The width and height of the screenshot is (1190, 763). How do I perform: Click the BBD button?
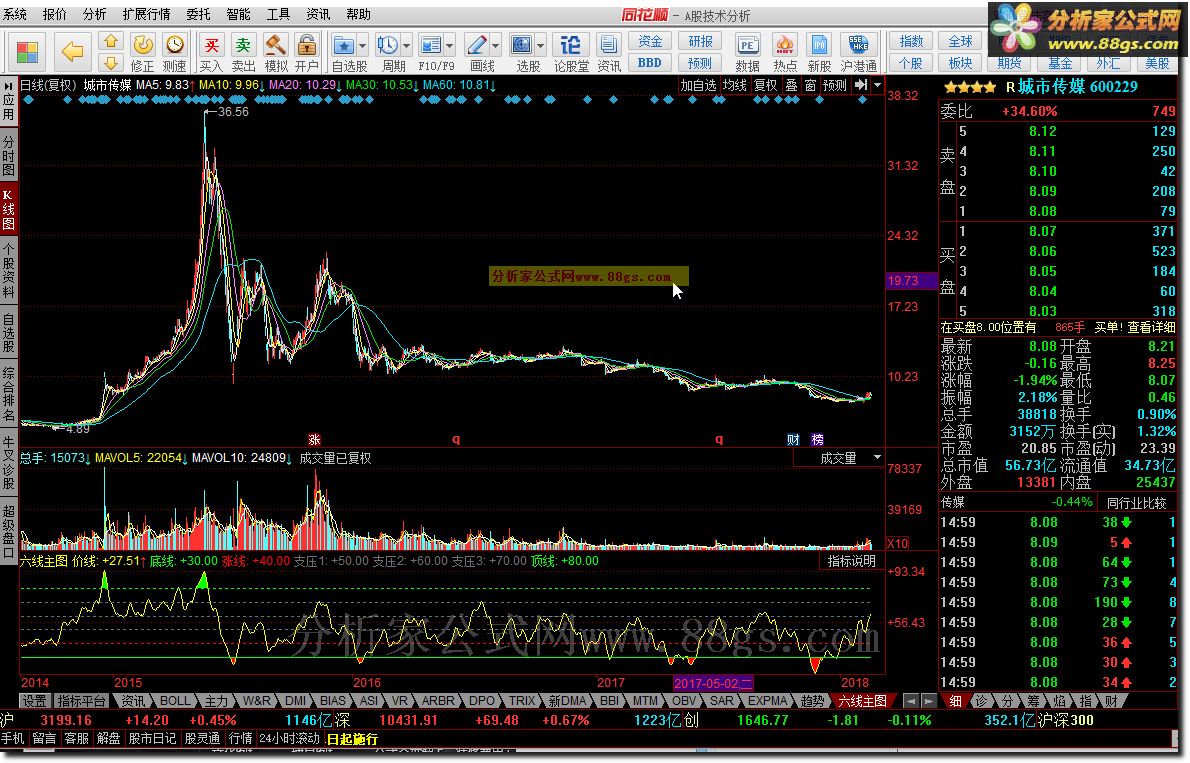pos(650,63)
